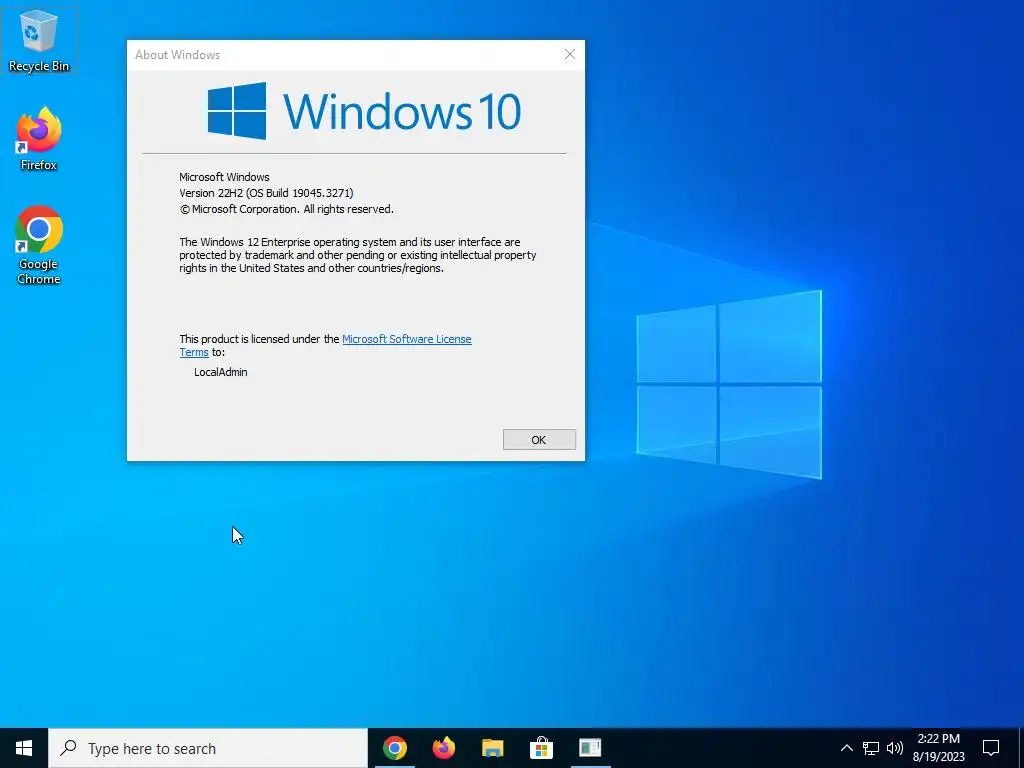Screen dimensions: 1024x768
Task: Open the Action Center notifications icon
Action: pos(991,748)
